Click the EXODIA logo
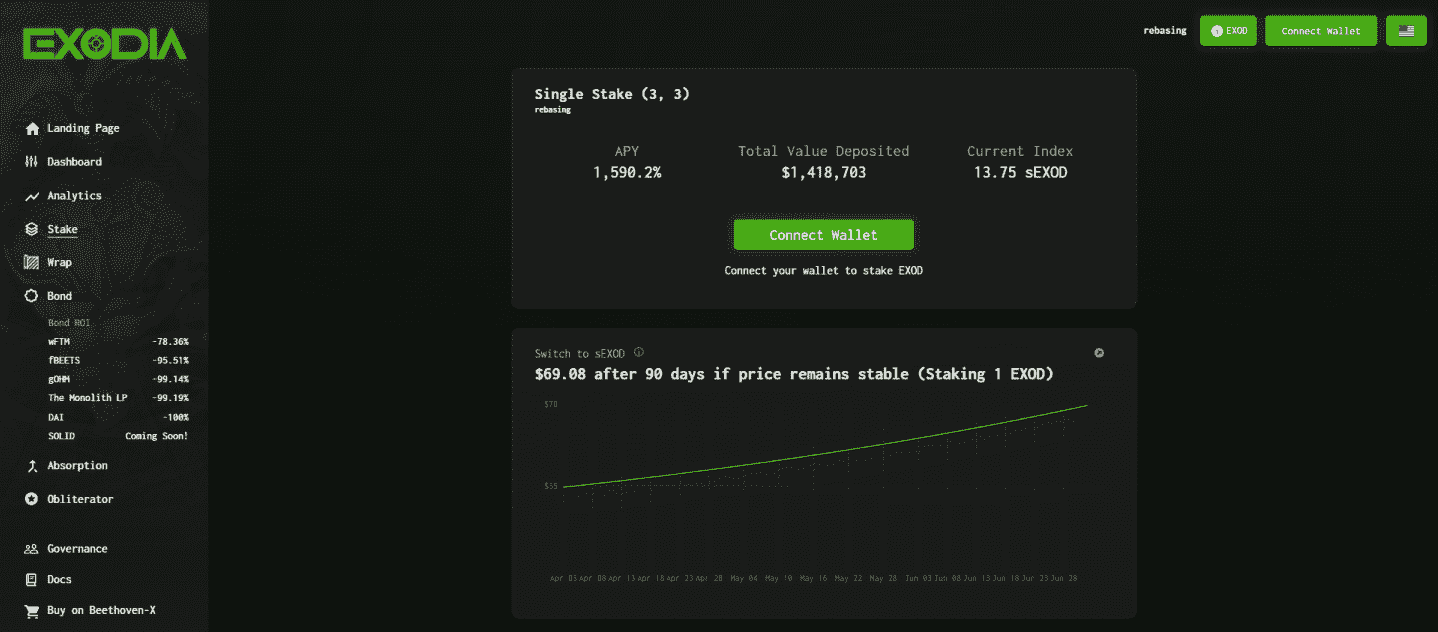Viewport: 1438px width, 632px height. [105, 44]
